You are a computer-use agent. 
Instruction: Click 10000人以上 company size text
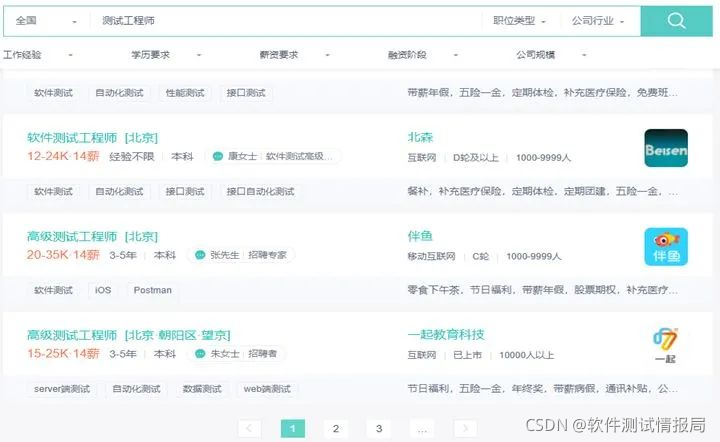coord(527,355)
